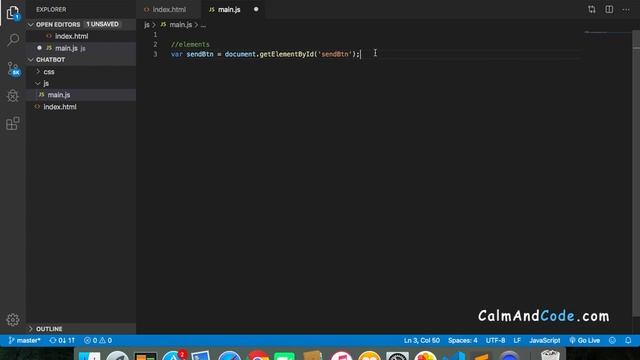
Task: Open the Trash in the Dock
Action: [x=550, y=355]
